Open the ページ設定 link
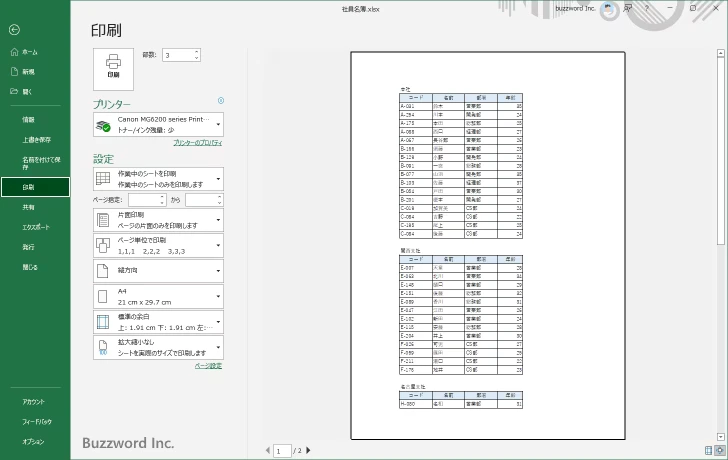The image size is (728, 460). pos(208,366)
